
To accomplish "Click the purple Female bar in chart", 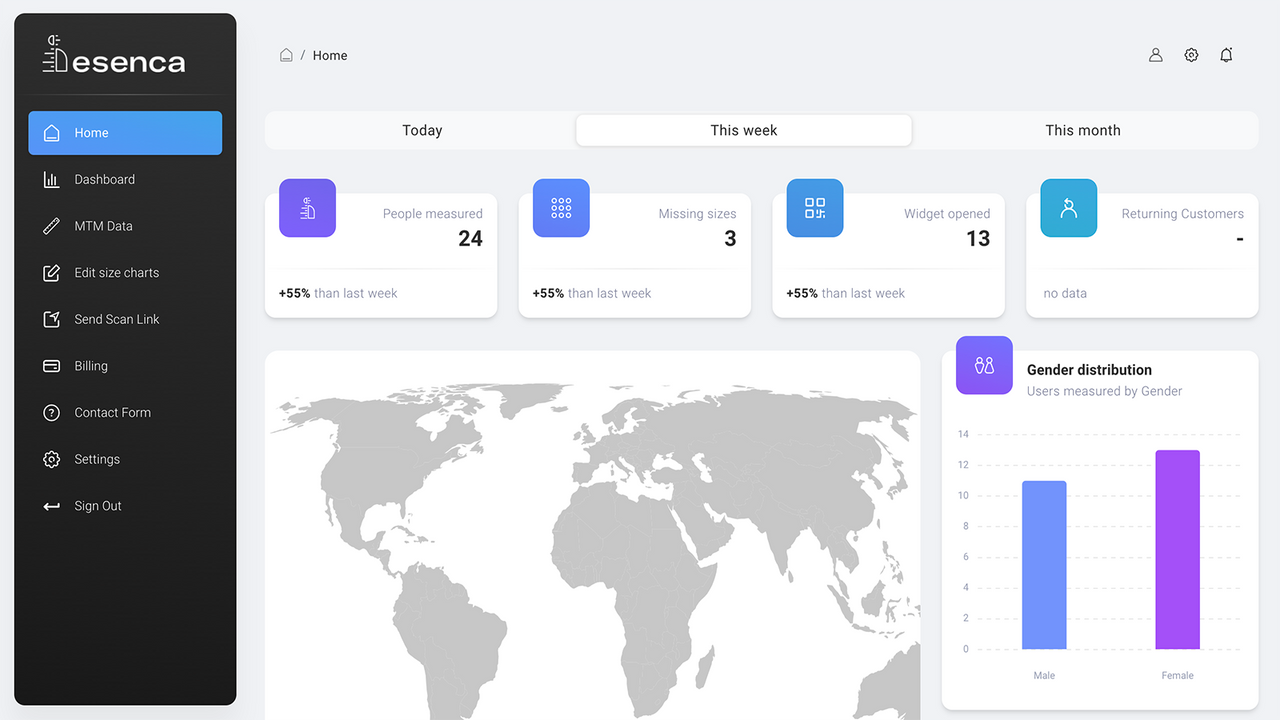I will pos(1177,550).
